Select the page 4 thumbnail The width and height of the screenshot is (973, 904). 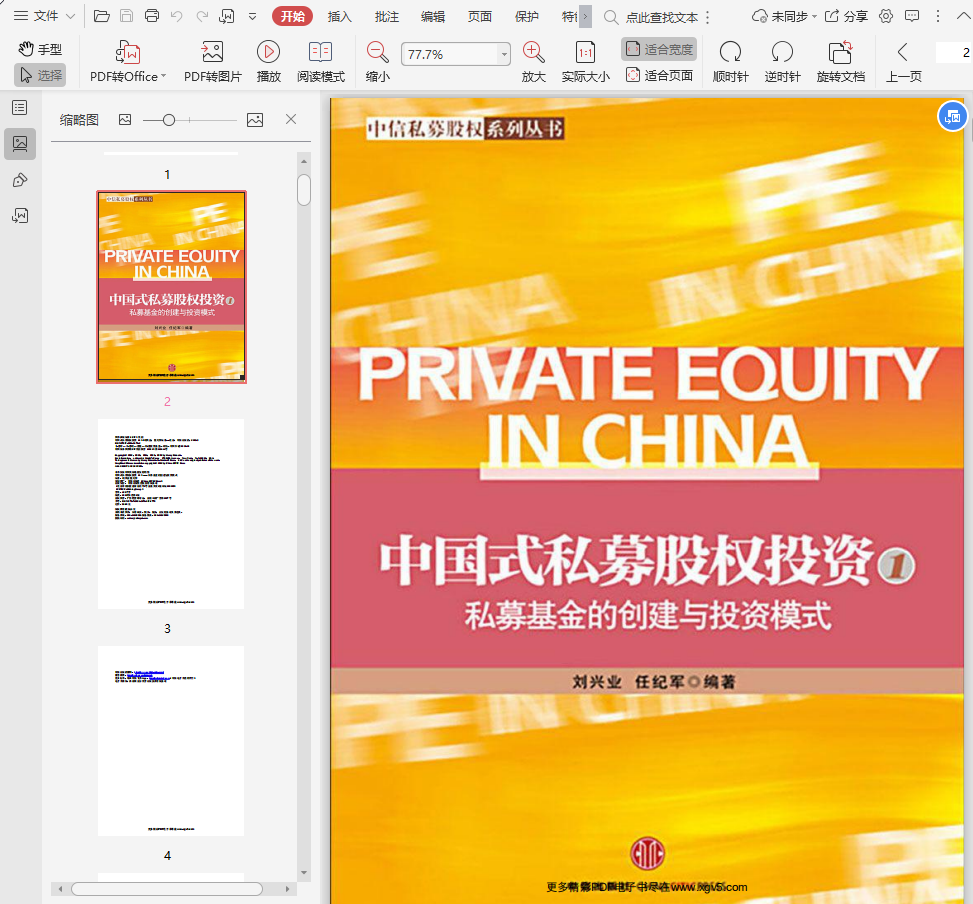tap(171, 741)
